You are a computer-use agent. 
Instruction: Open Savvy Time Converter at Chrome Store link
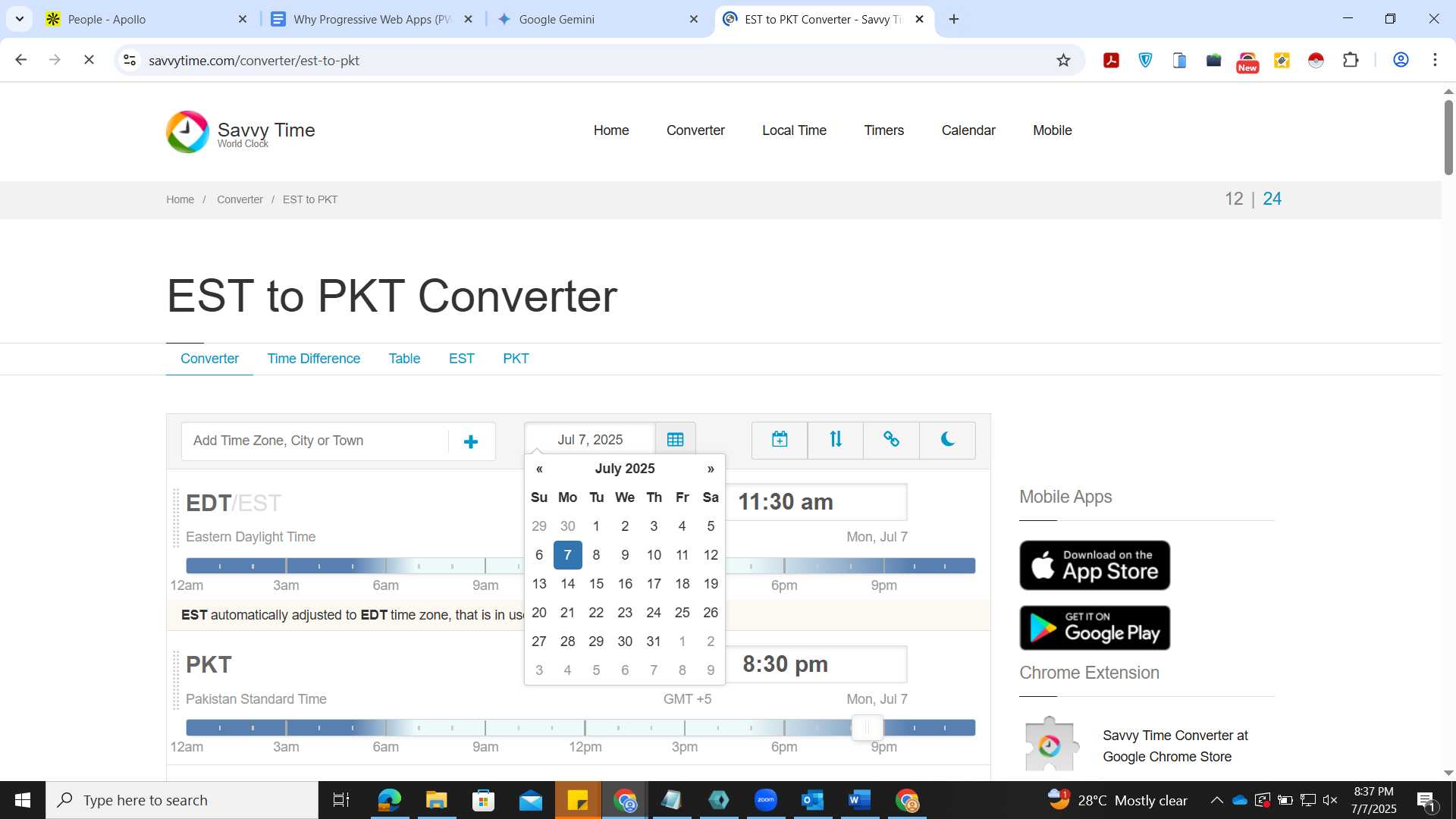pos(1175,746)
